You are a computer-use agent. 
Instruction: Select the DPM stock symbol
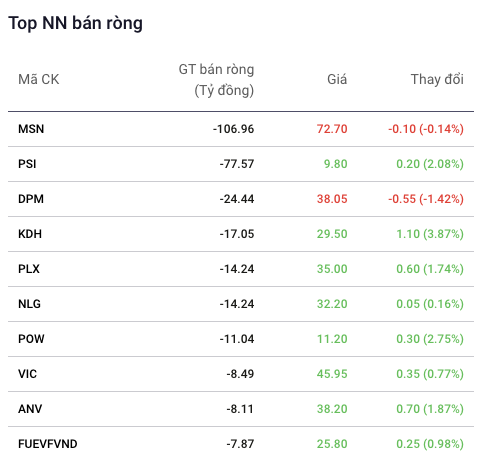[x=31, y=199]
